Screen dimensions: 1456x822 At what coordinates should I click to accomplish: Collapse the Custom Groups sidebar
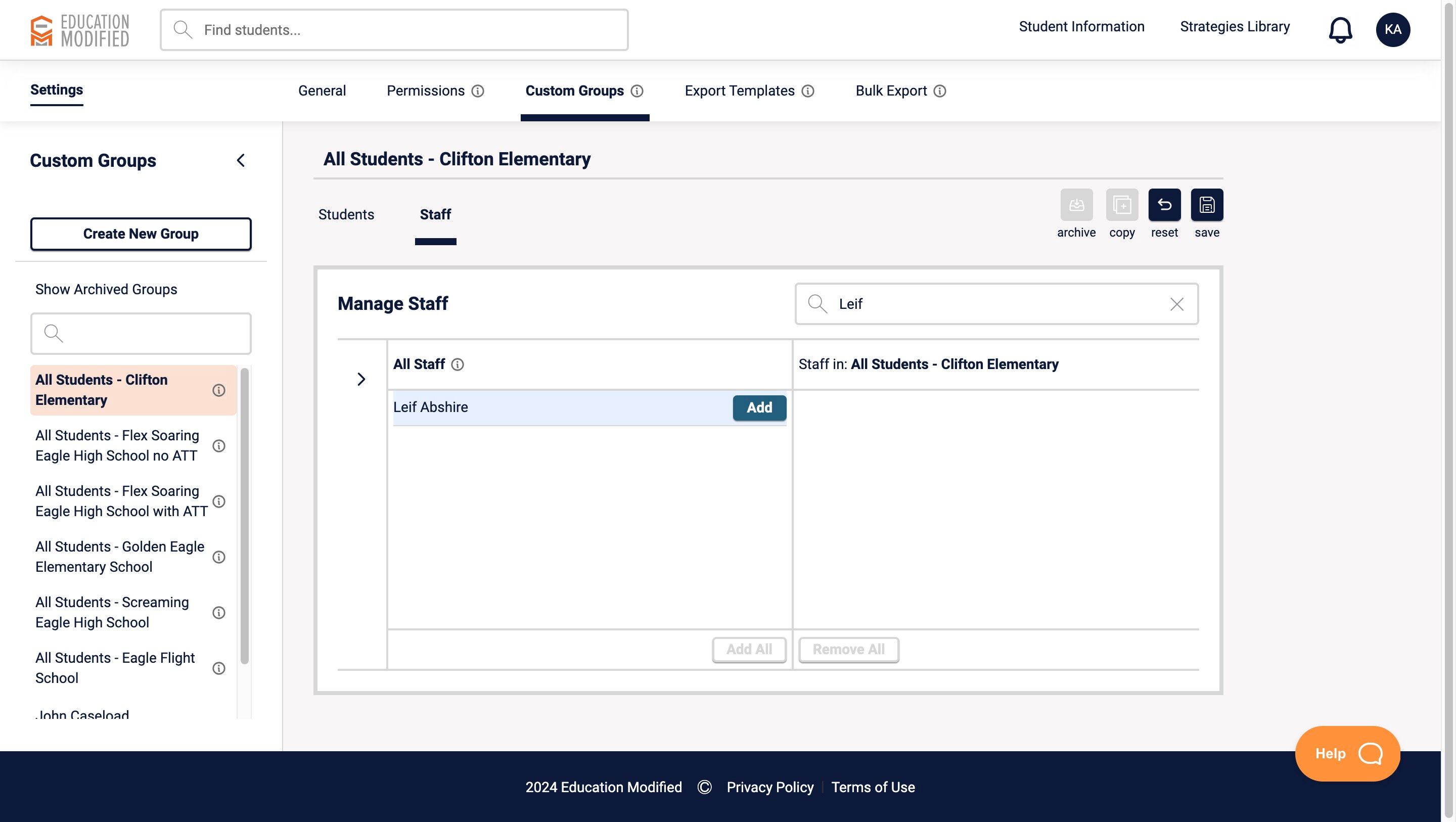(241, 161)
